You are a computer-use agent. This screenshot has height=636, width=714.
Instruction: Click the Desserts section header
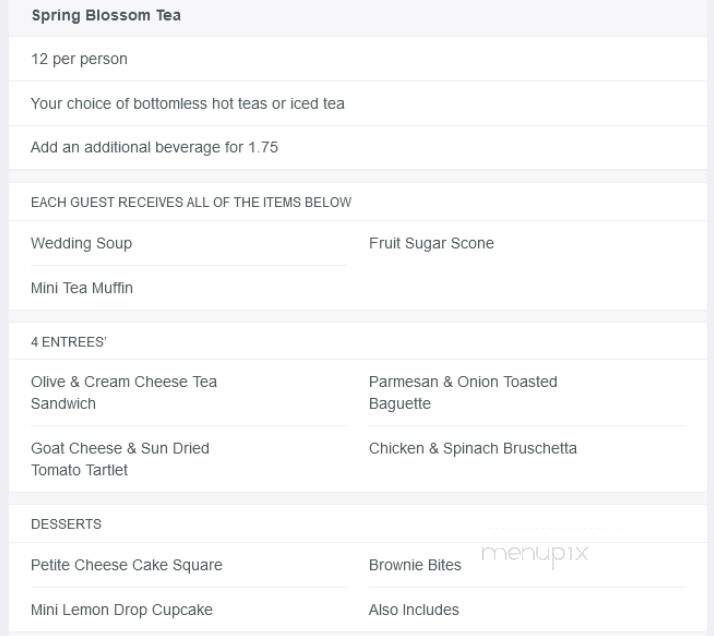(66, 524)
